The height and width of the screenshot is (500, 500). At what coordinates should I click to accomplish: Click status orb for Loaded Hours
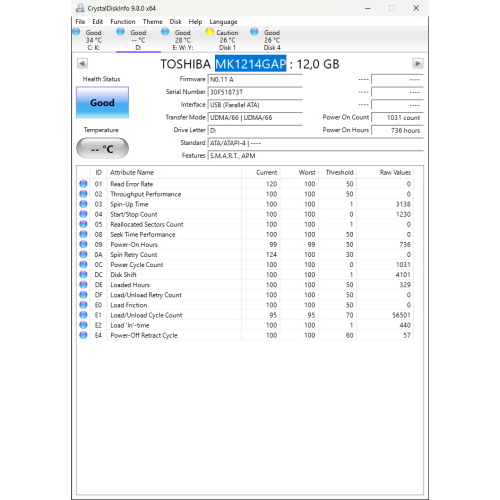point(83,285)
